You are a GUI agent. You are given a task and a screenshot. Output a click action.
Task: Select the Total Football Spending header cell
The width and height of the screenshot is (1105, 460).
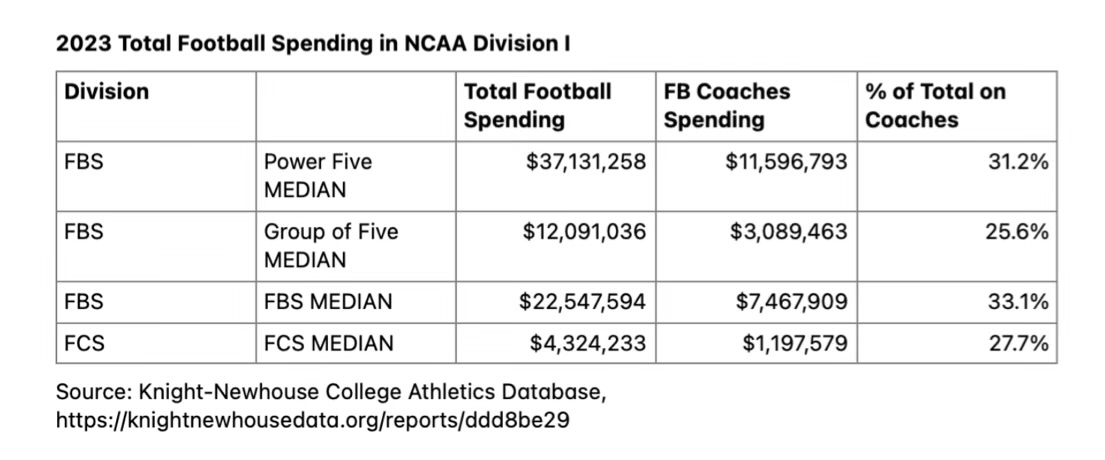[537, 105]
